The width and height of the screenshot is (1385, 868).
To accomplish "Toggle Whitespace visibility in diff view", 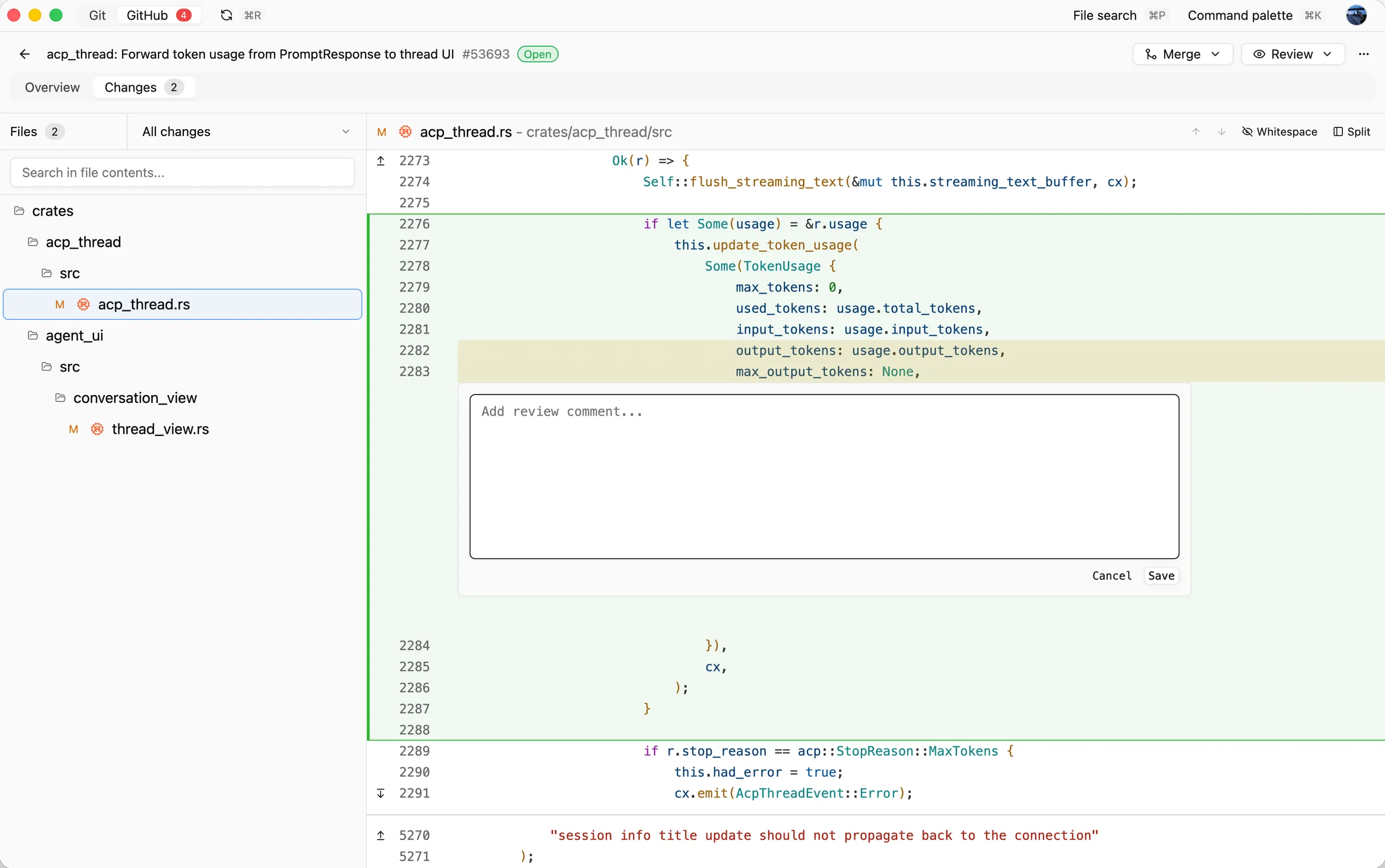I will [x=1279, y=131].
